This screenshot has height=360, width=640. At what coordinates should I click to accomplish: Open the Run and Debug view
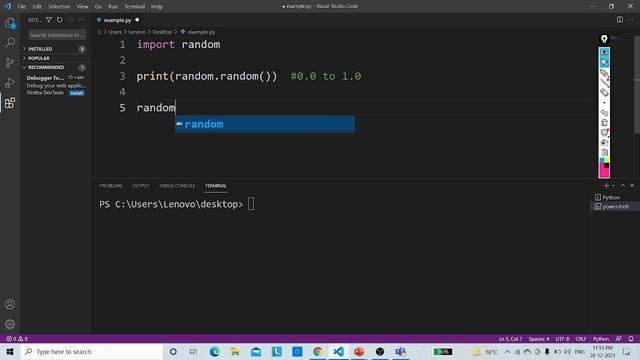coord(10,82)
